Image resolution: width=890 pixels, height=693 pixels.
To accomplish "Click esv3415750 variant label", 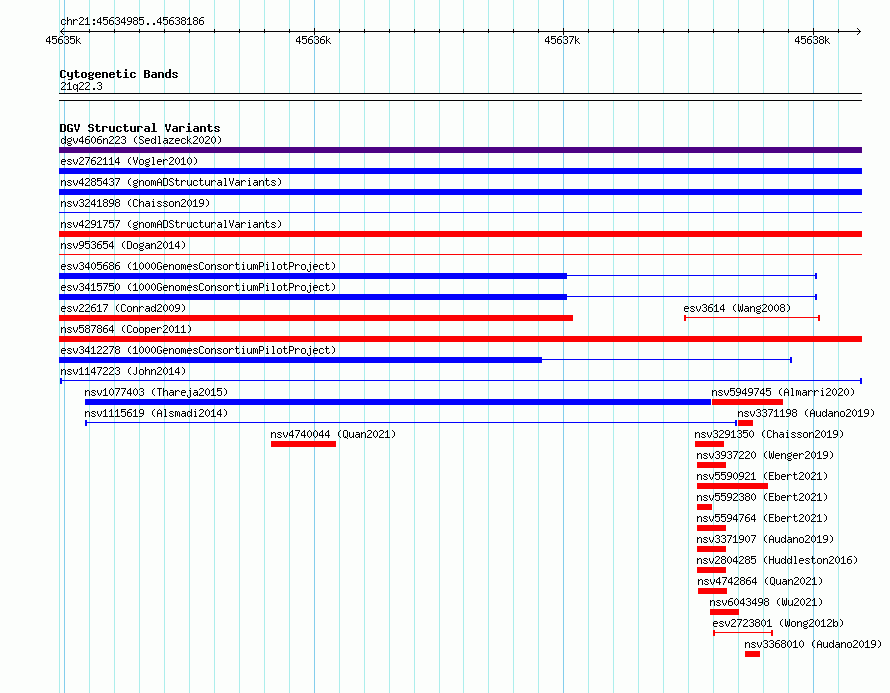I will coord(198,287).
